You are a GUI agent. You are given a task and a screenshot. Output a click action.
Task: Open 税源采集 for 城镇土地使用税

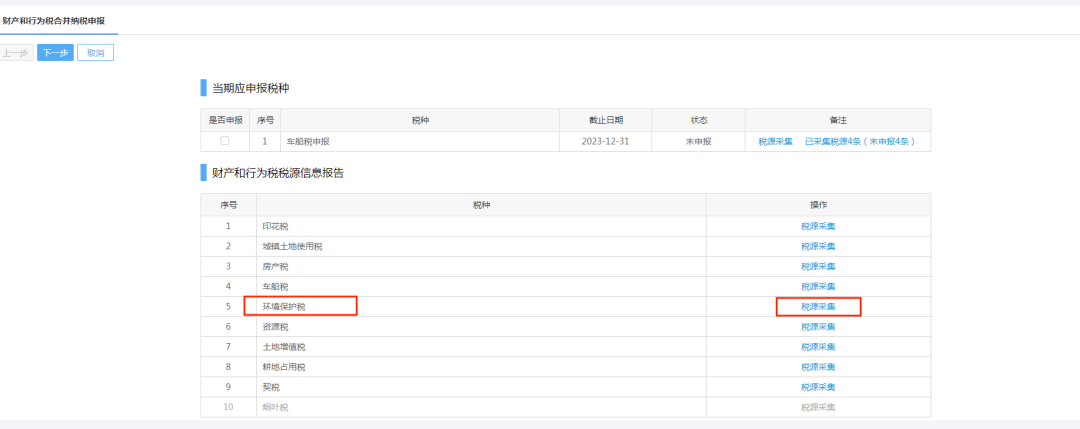point(818,246)
